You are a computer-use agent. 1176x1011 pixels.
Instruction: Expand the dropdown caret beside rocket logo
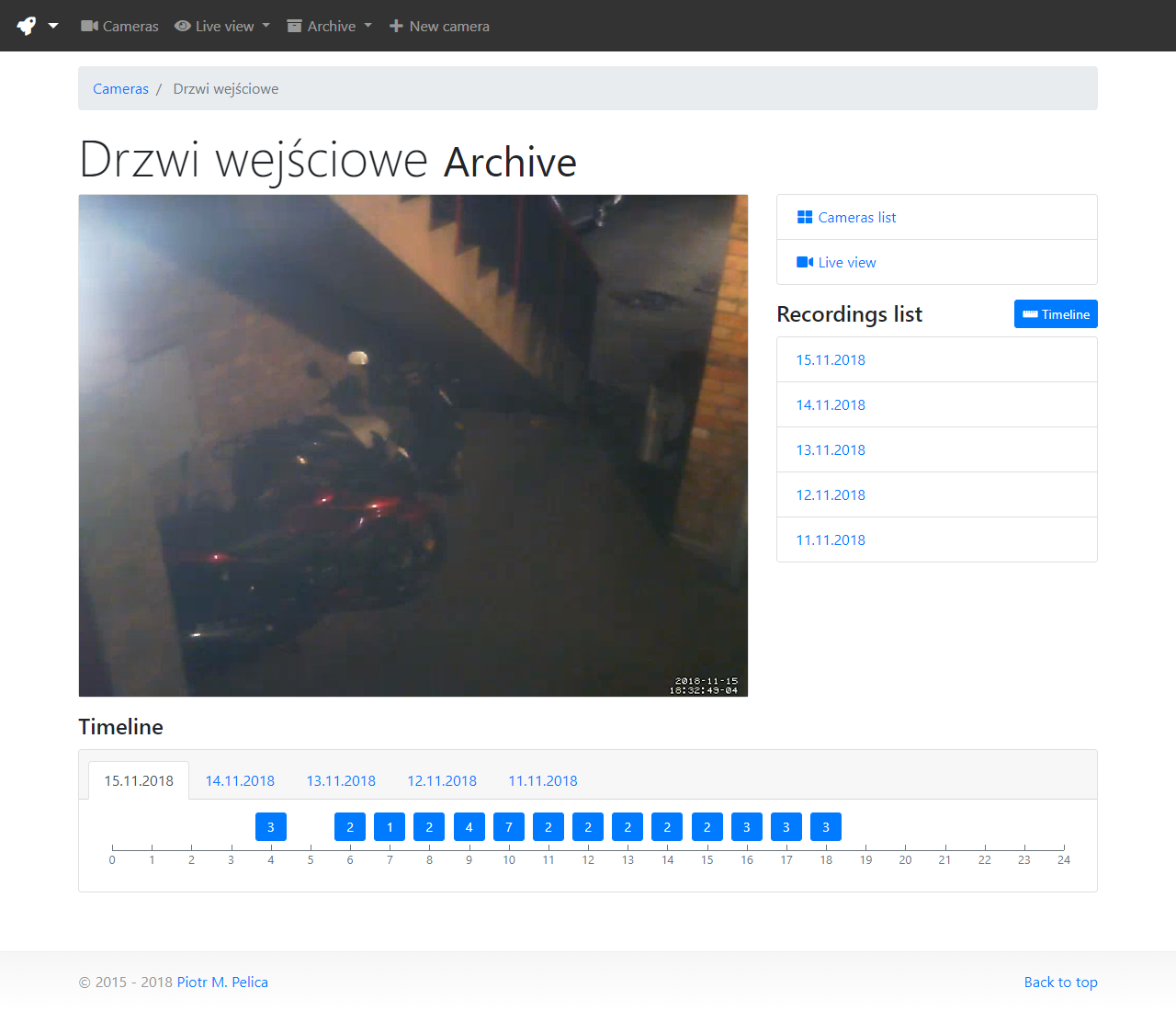tap(53, 26)
